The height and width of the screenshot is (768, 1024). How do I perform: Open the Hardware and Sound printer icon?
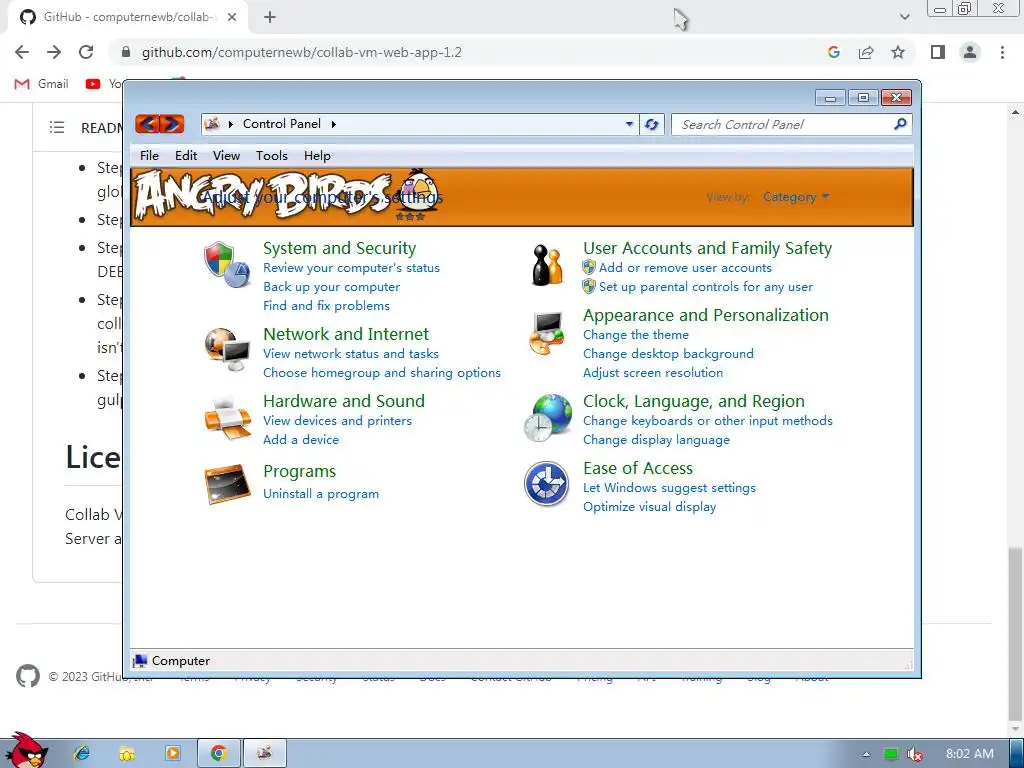pos(227,418)
